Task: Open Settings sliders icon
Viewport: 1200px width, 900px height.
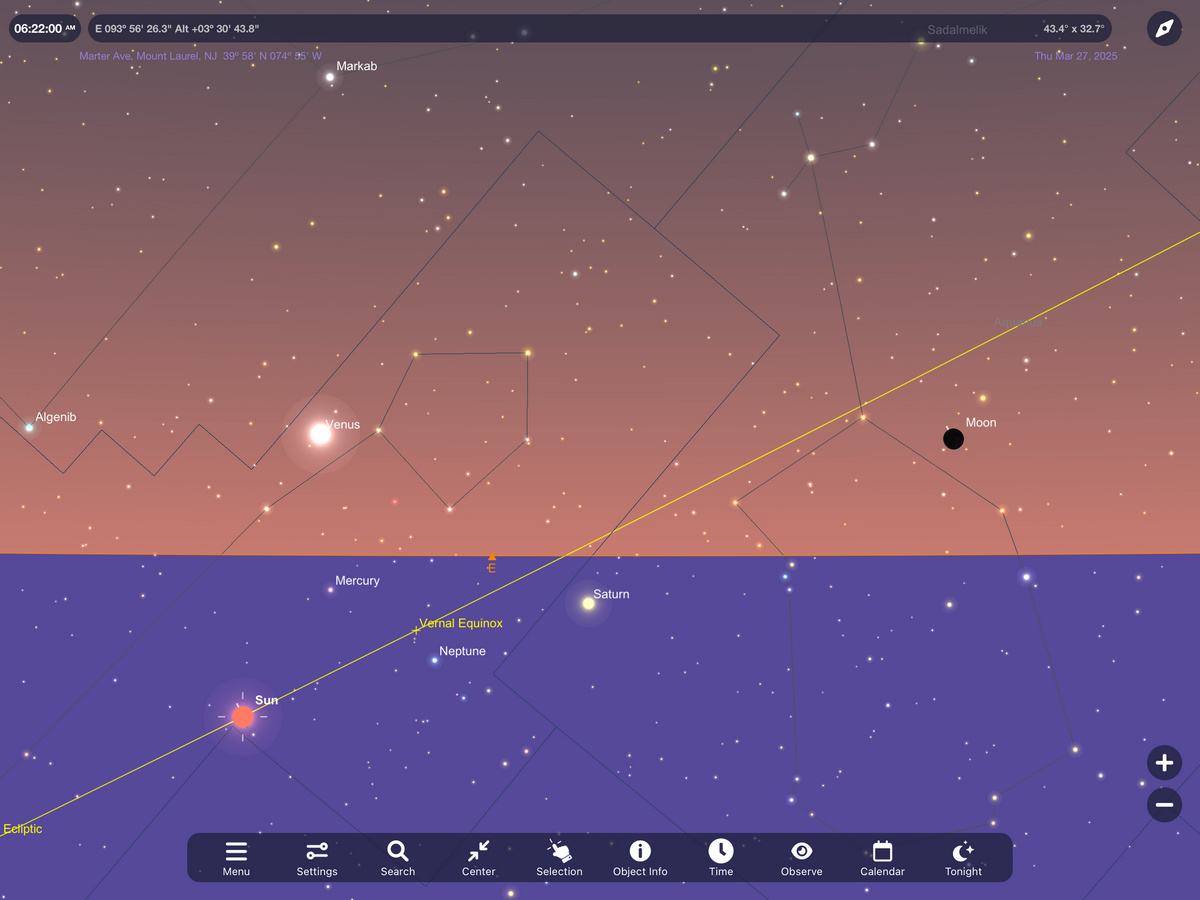Action: 317,851
